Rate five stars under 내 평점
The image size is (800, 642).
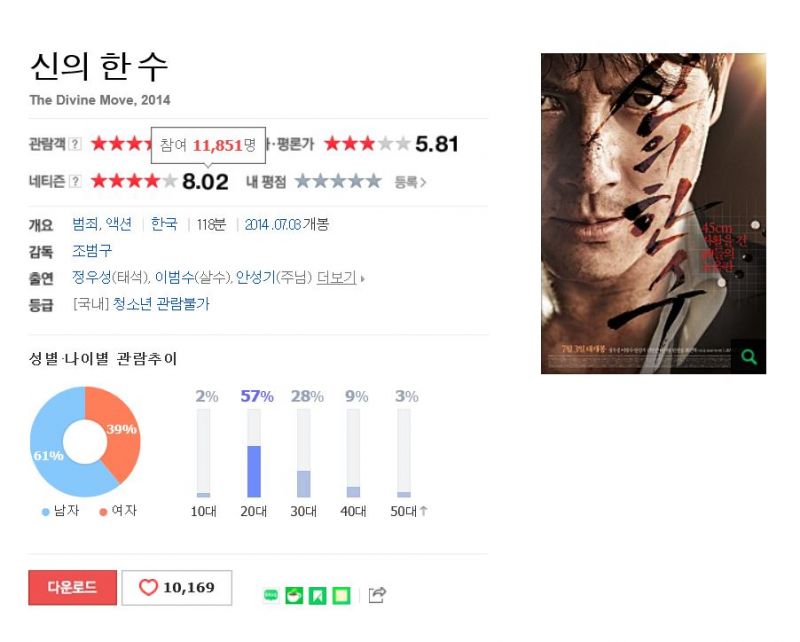coord(373,181)
